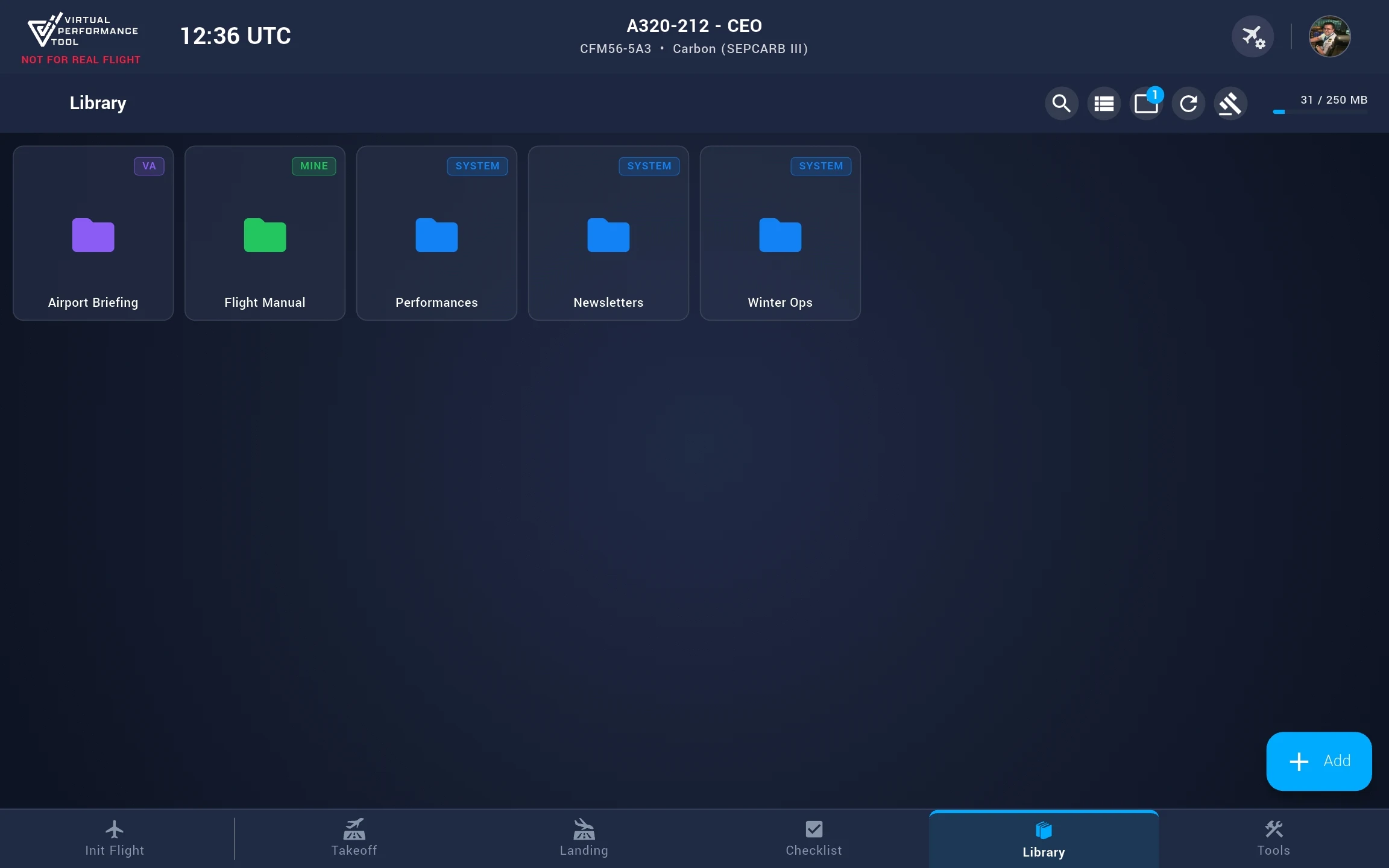Open the Winter Ops folder icon
1389x868 pixels.
point(780,235)
